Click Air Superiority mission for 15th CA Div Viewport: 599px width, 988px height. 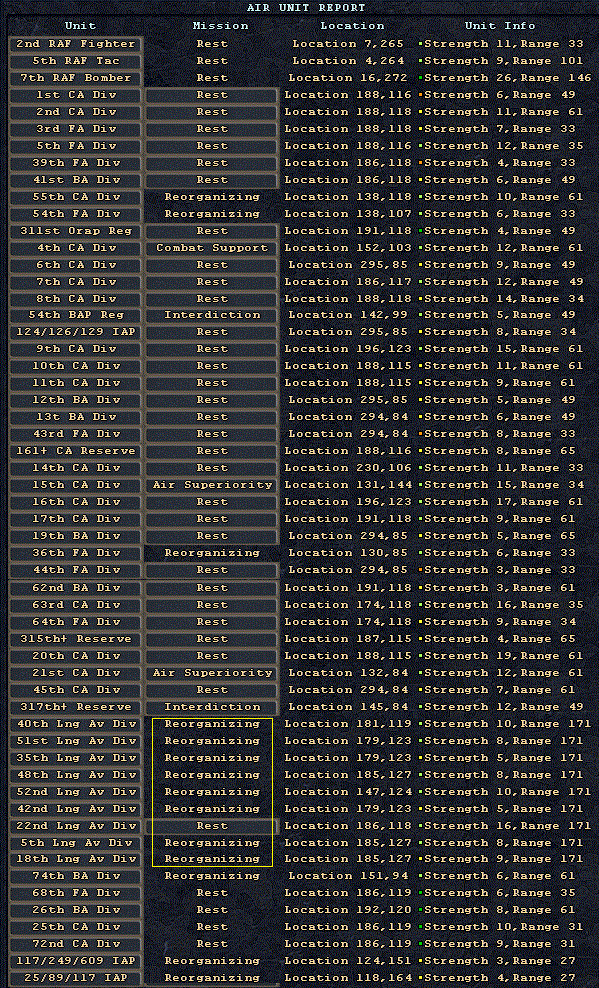pyautogui.click(x=212, y=485)
